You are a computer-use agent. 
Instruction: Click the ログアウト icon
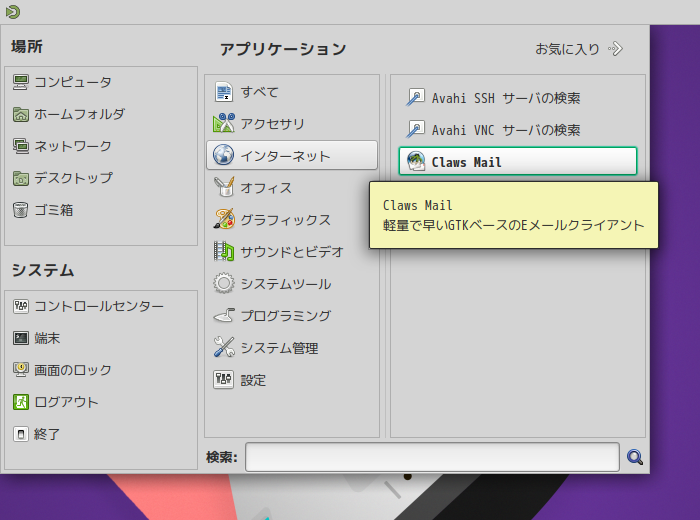click(x=21, y=402)
